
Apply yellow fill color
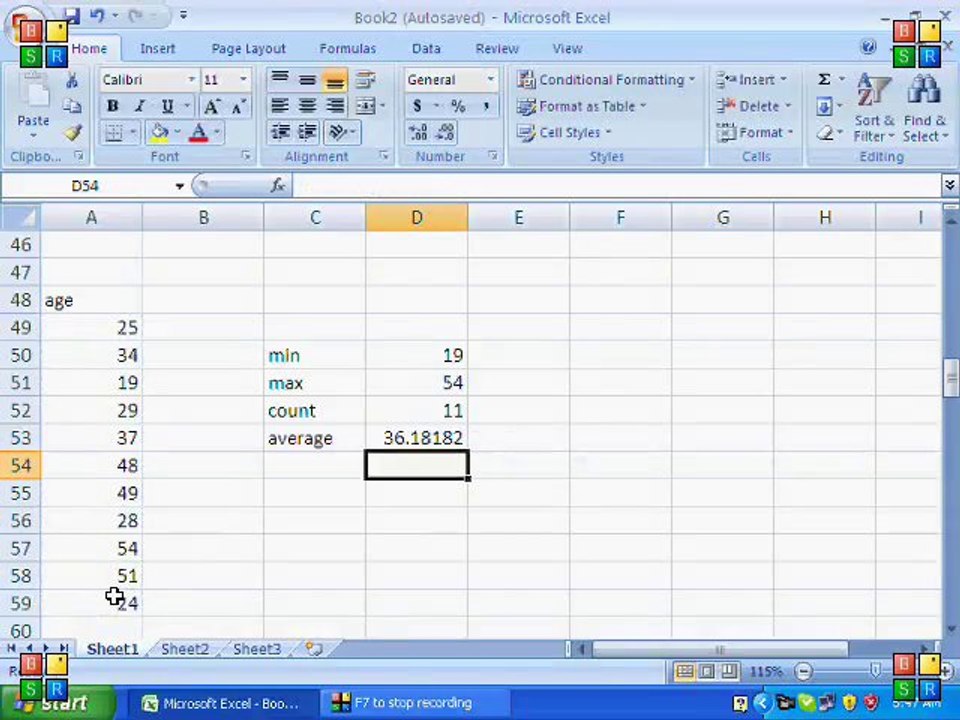(x=159, y=133)
